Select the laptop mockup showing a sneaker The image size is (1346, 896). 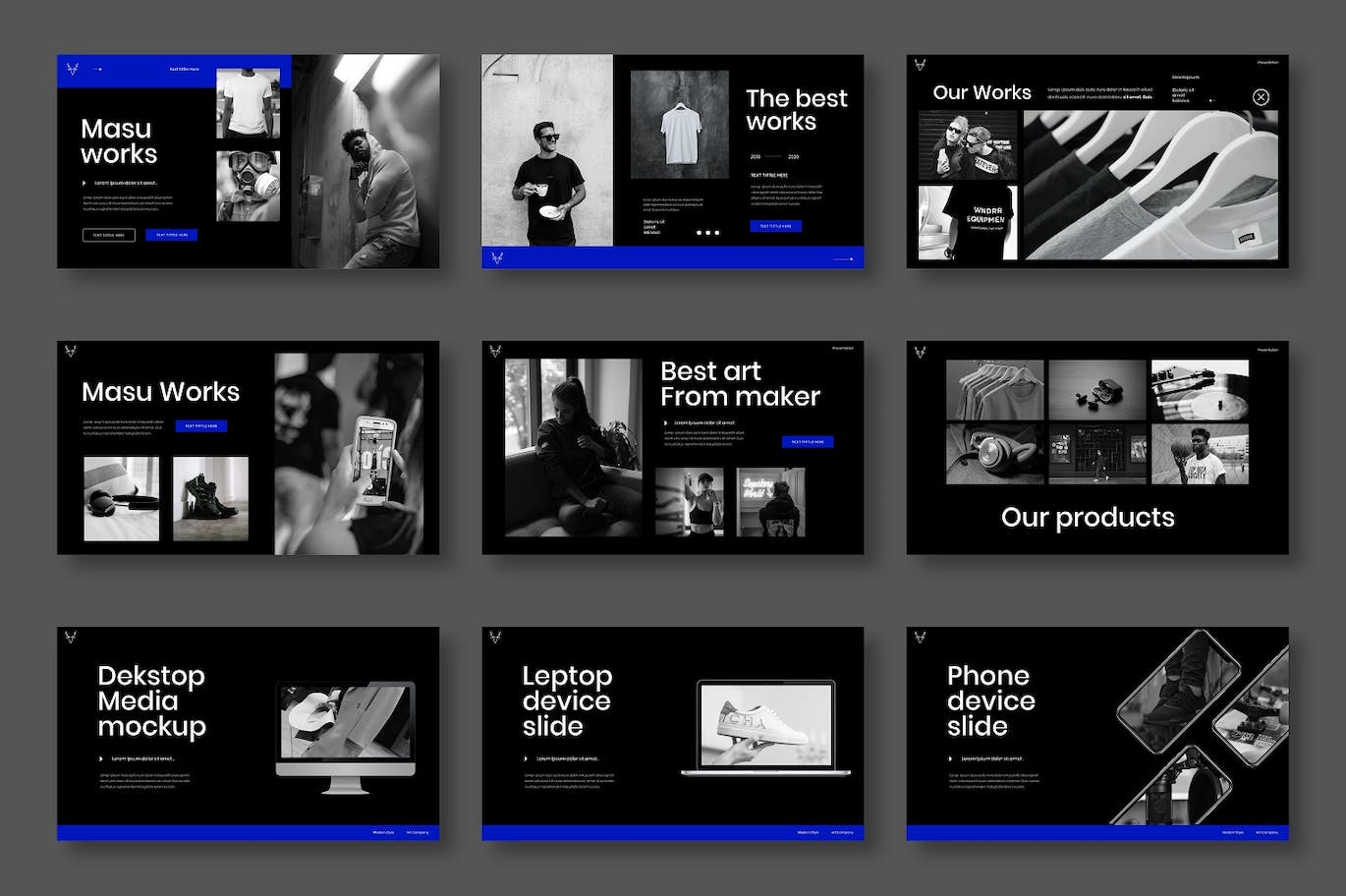tap(765, 727)
